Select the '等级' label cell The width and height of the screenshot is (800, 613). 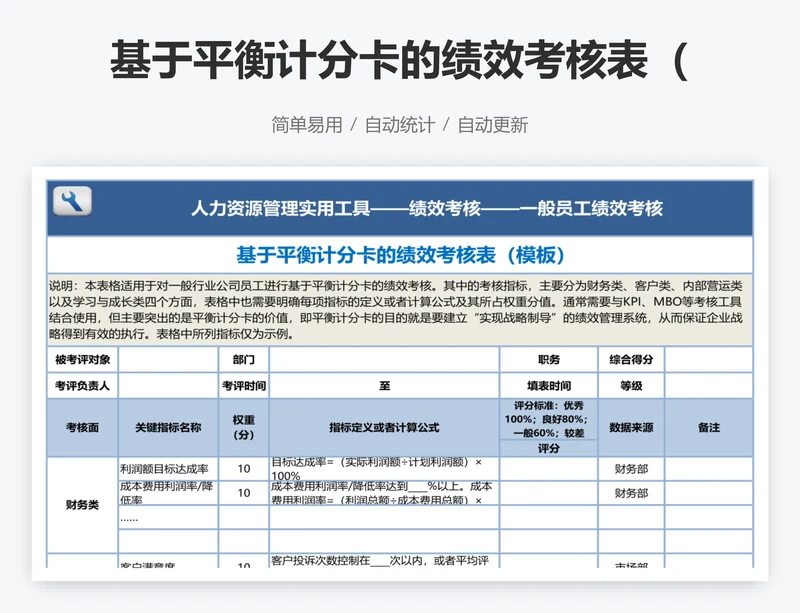point(631,386)
